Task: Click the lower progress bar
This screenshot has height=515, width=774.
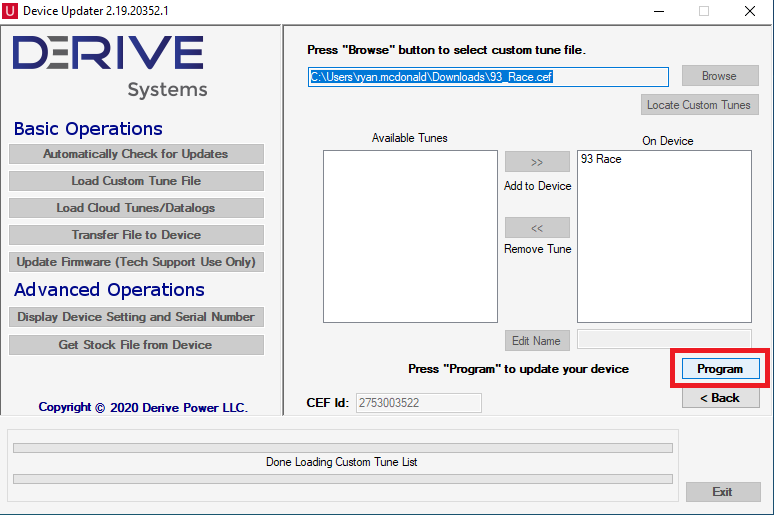Action: click(343, 479)
